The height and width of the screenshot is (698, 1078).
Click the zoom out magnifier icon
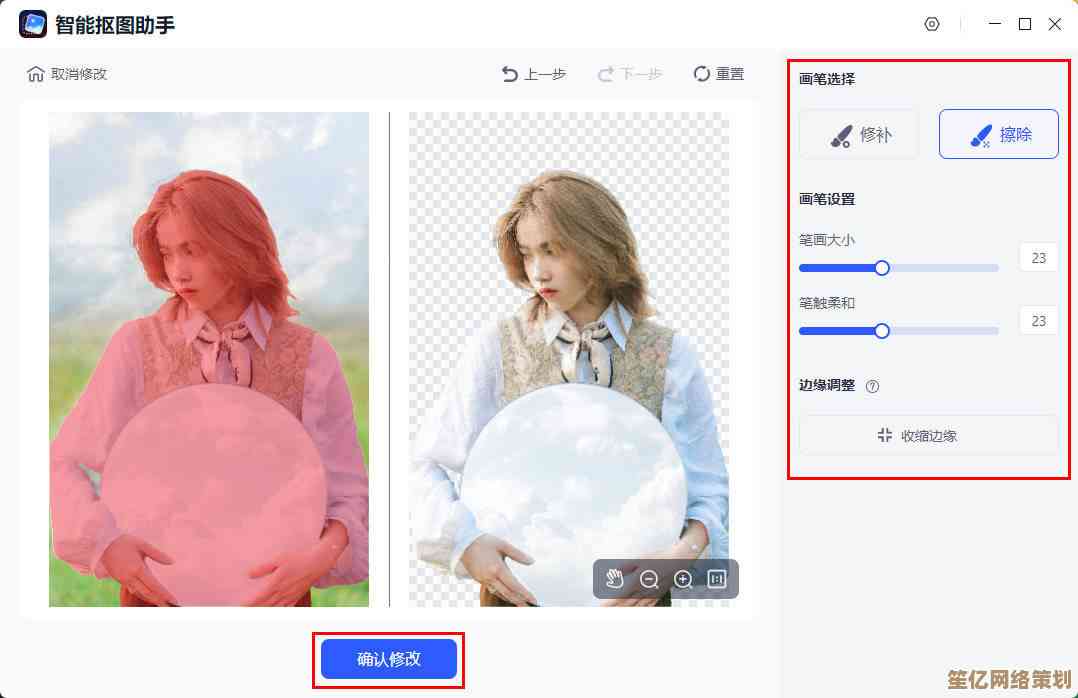click(x=649, y=579)
